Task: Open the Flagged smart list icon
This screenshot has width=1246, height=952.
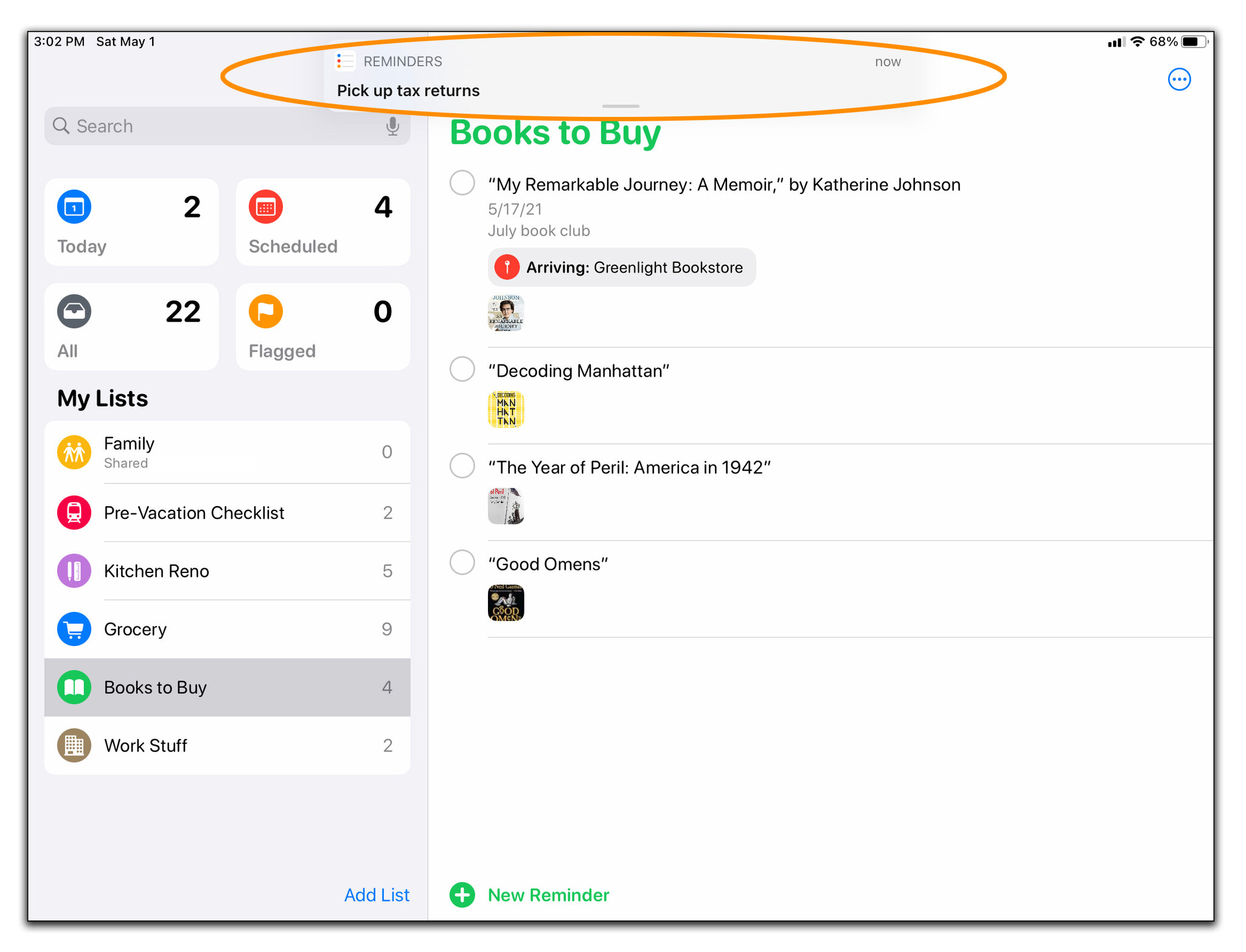Action: [266, 312]
